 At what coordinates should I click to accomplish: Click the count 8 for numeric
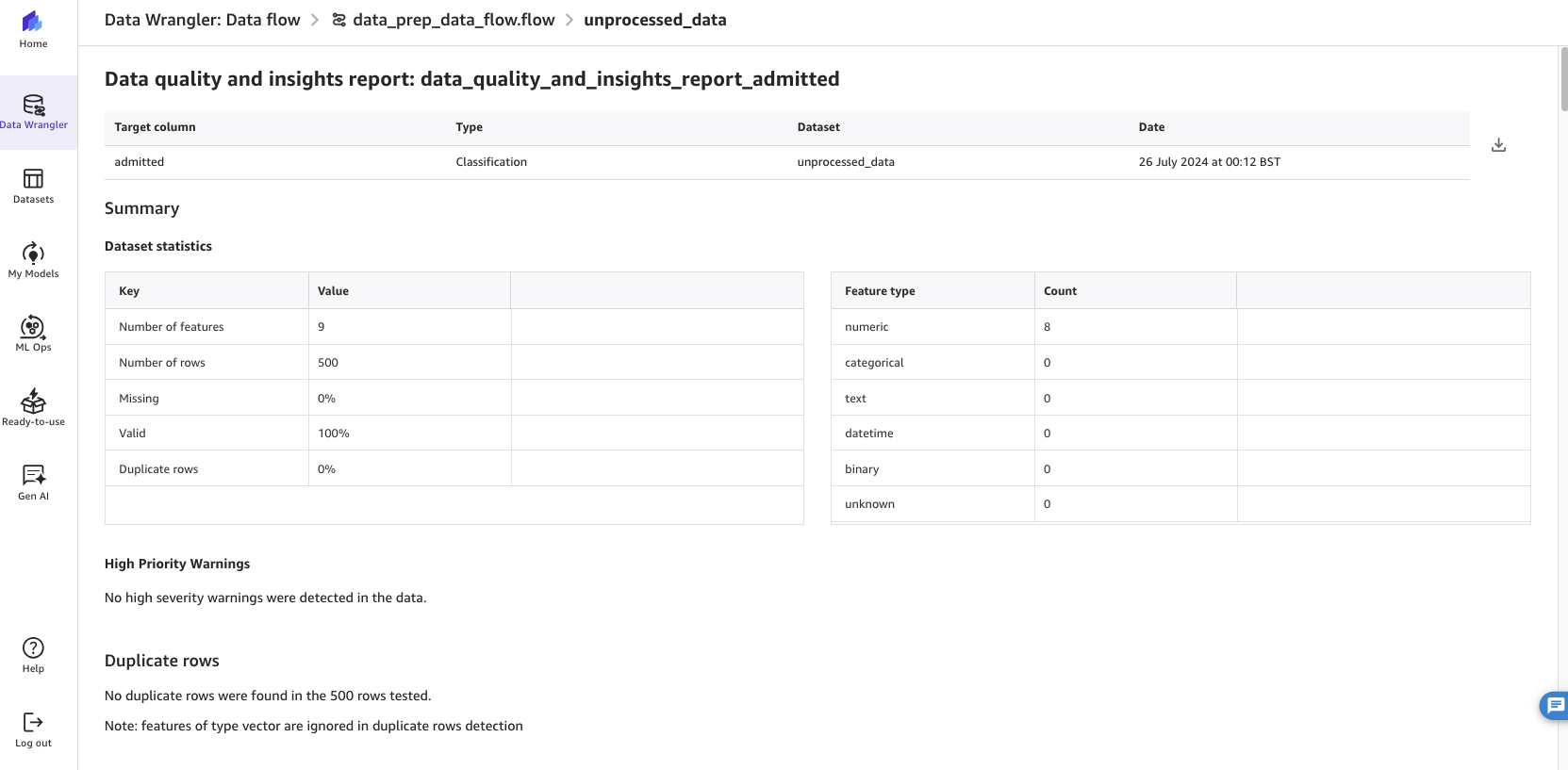pyautogui.click(x=1047, y=327)
